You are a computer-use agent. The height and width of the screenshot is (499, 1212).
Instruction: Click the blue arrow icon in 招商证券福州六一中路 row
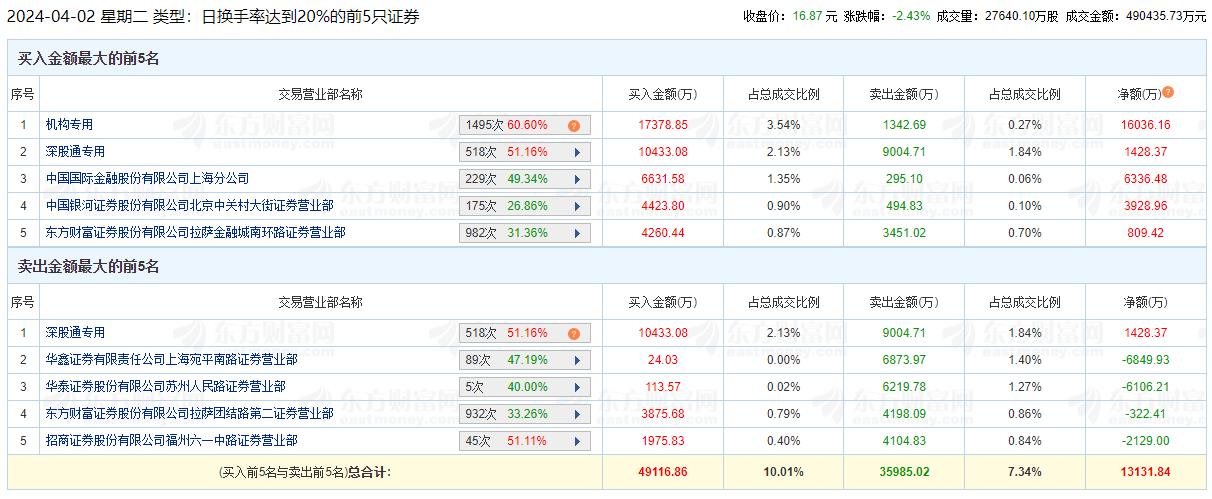[x=577, y=441]
